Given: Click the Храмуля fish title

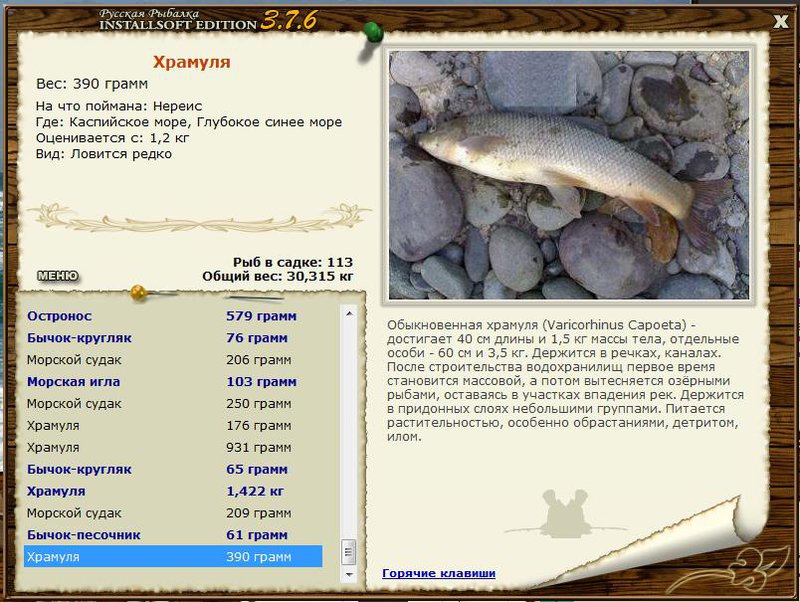Looking at the screenshot, I should coord(192,62).
